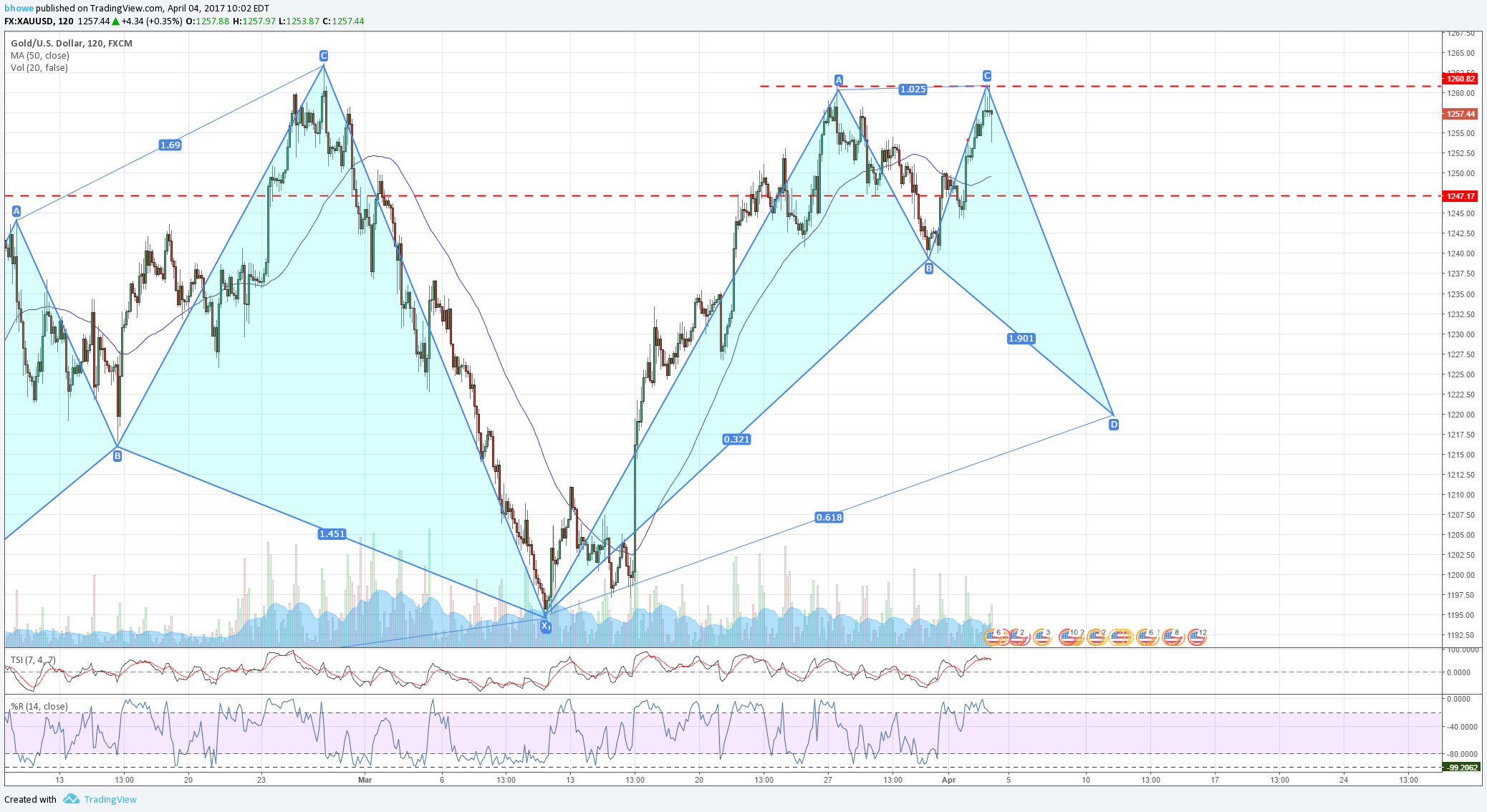Select the Vol (20, false) indicator label

[39, 67]
